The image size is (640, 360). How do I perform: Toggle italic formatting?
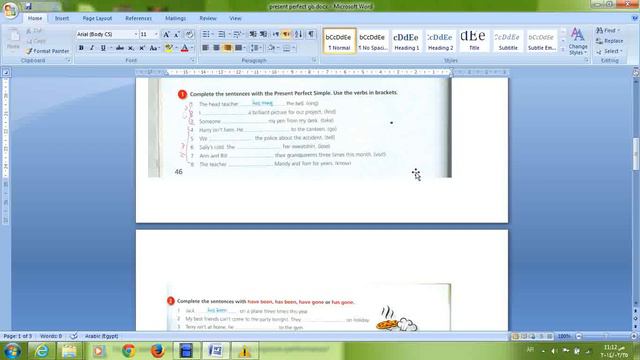click(x=92, y=48)
